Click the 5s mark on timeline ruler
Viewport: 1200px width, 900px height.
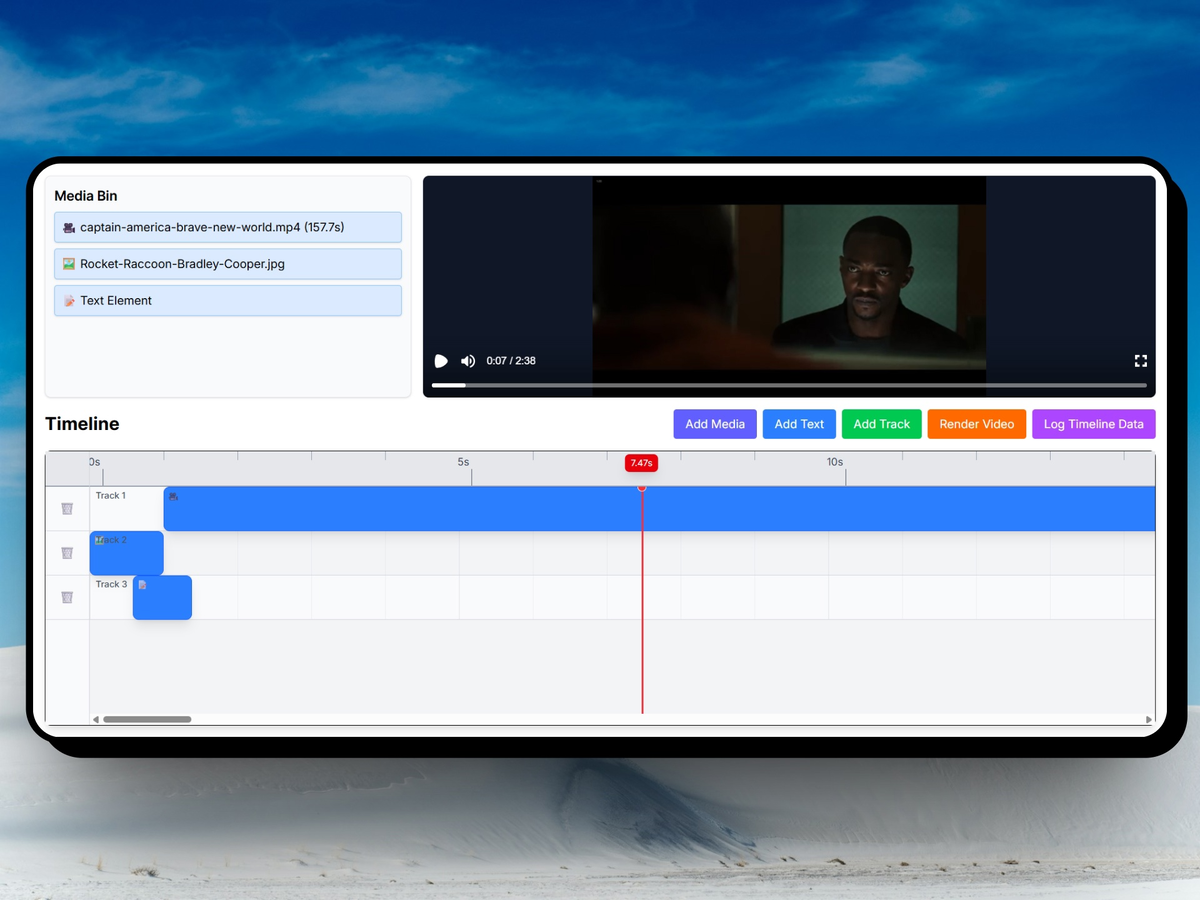(463, 462)
